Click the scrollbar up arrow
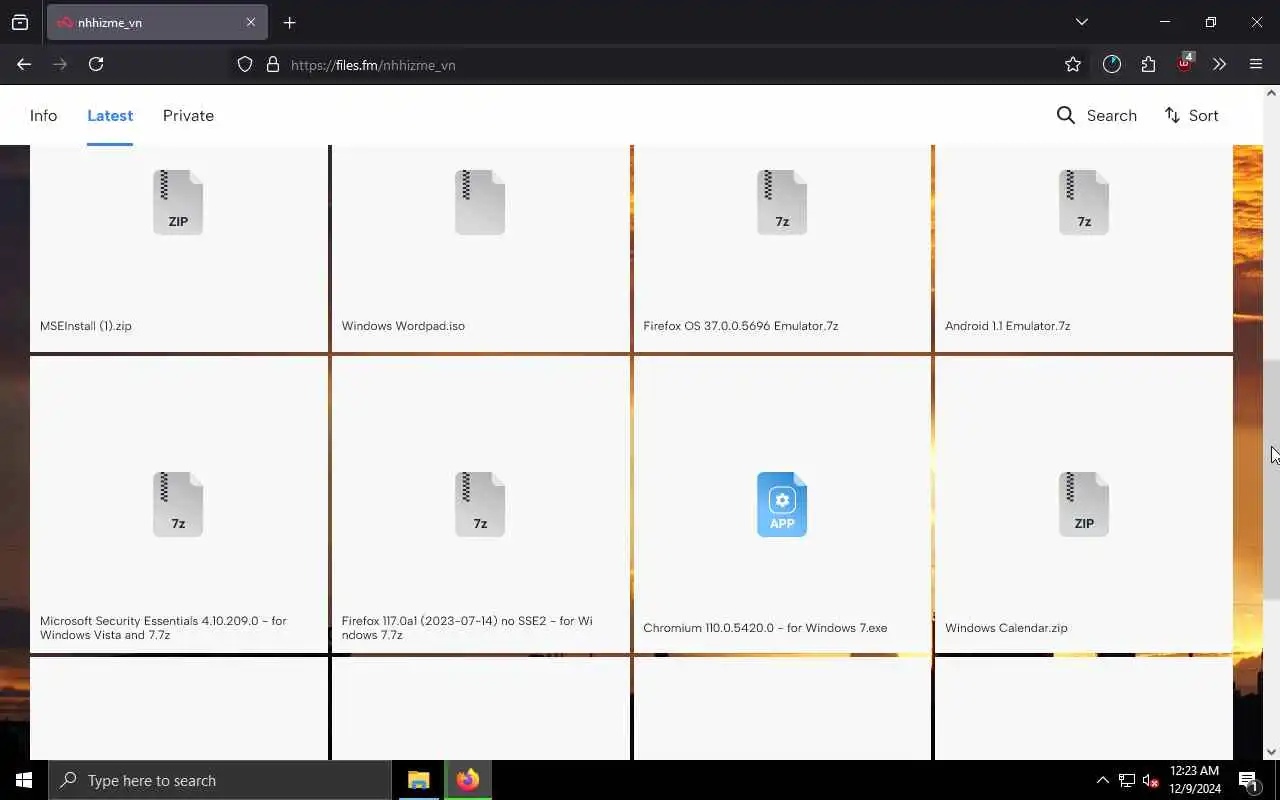The width and height of the screenshot is (1280, 800). point(1272,93)
